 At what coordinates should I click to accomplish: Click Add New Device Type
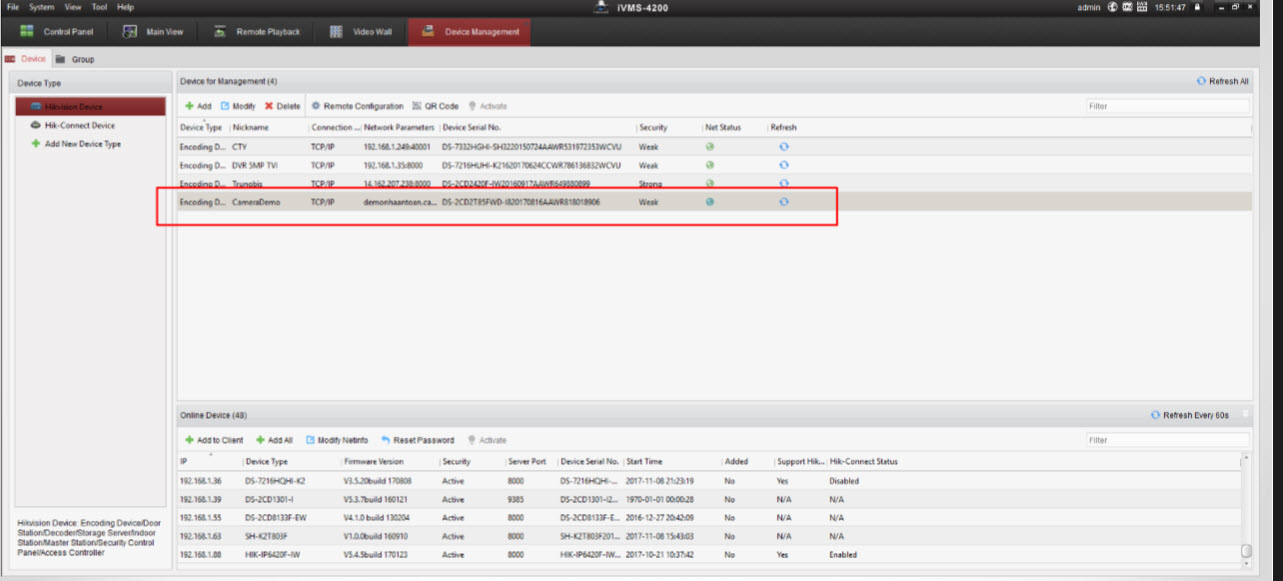[x=82, y=144]
